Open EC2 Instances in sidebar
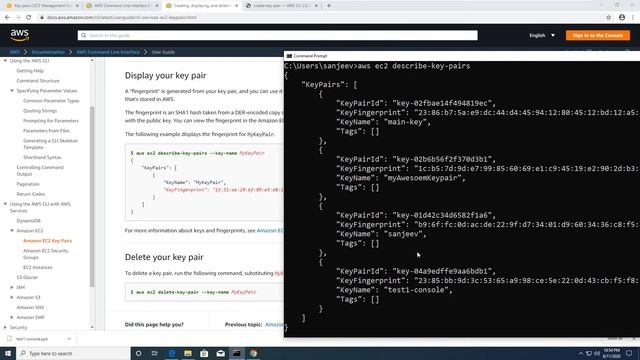The width and height of the screenshot is (640, 360). click(x=38, y=267)
